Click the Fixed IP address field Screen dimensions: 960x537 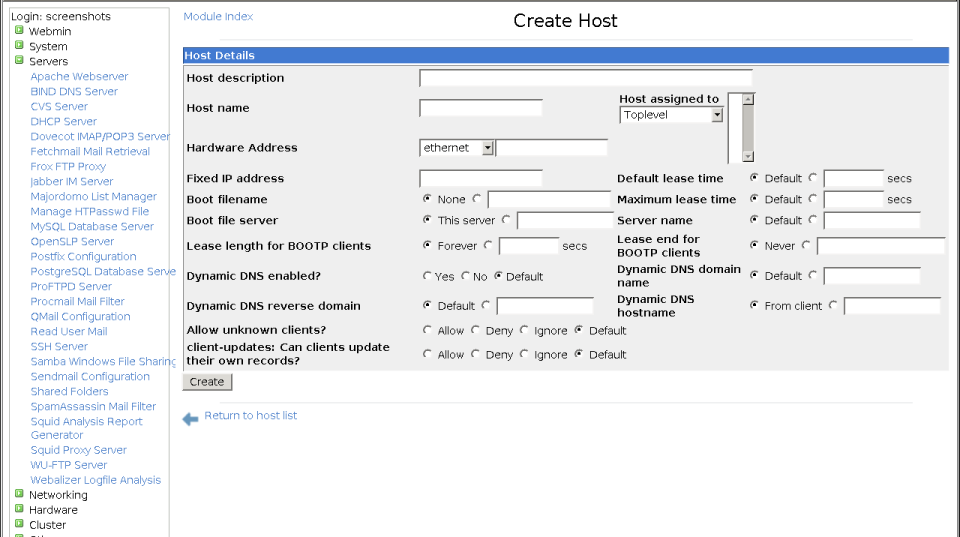pyautogui.click(x=481, y=178)
